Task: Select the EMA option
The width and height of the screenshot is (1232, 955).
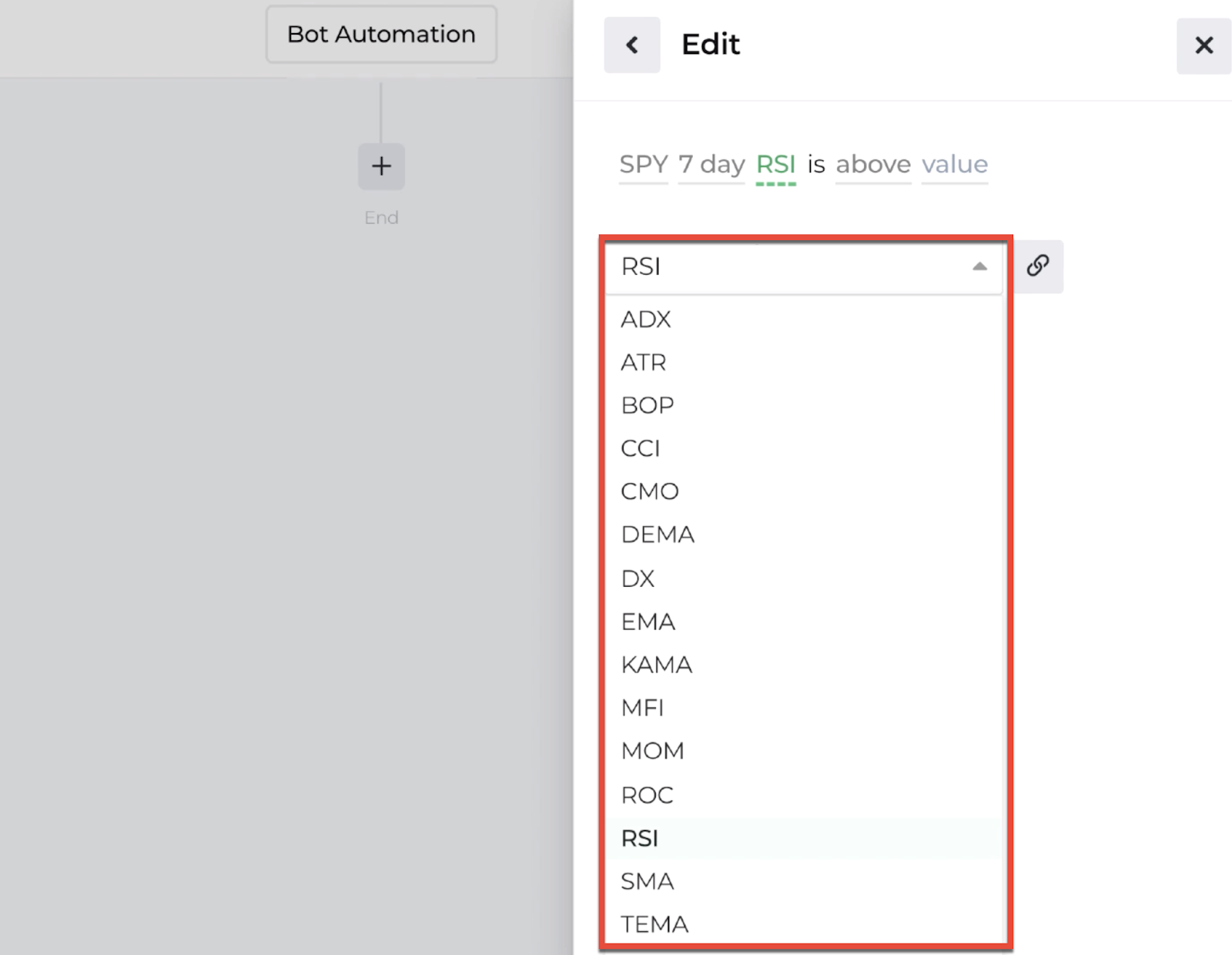Action: point(805,622)
